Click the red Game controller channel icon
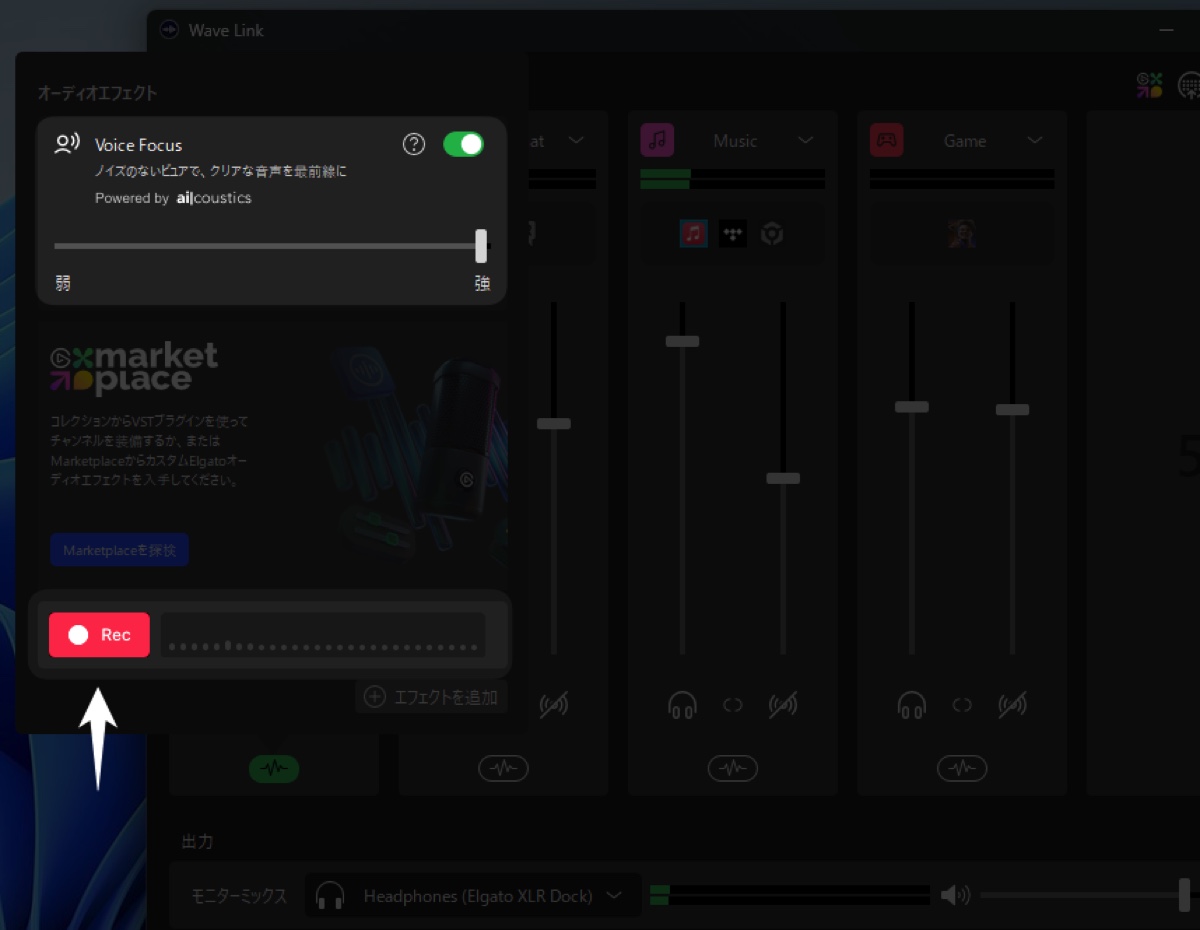Image resolution: width=1200 pixels, height=930 pixels. [x=886, y=140]
